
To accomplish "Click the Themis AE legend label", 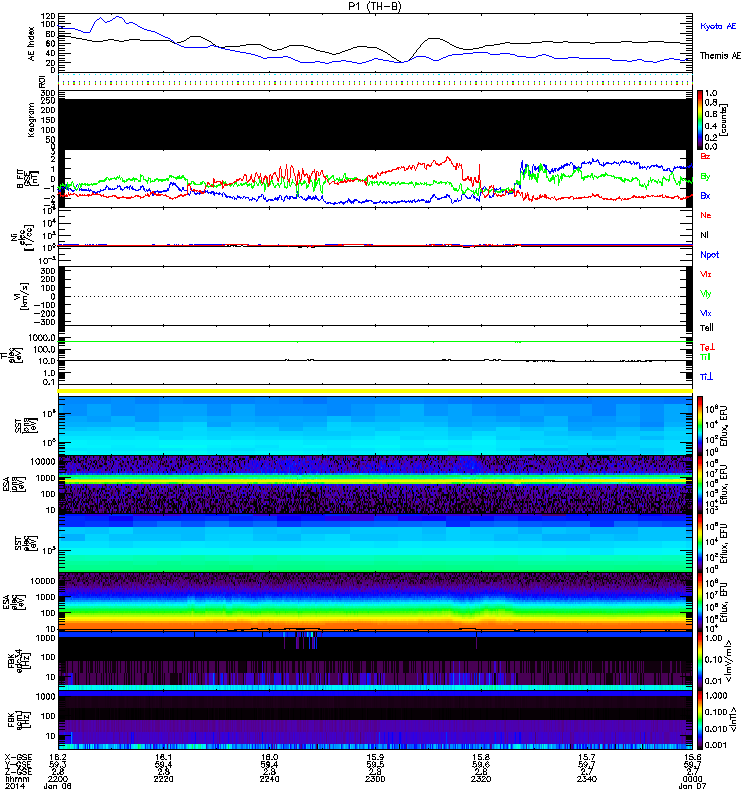I will coord(720,57).
